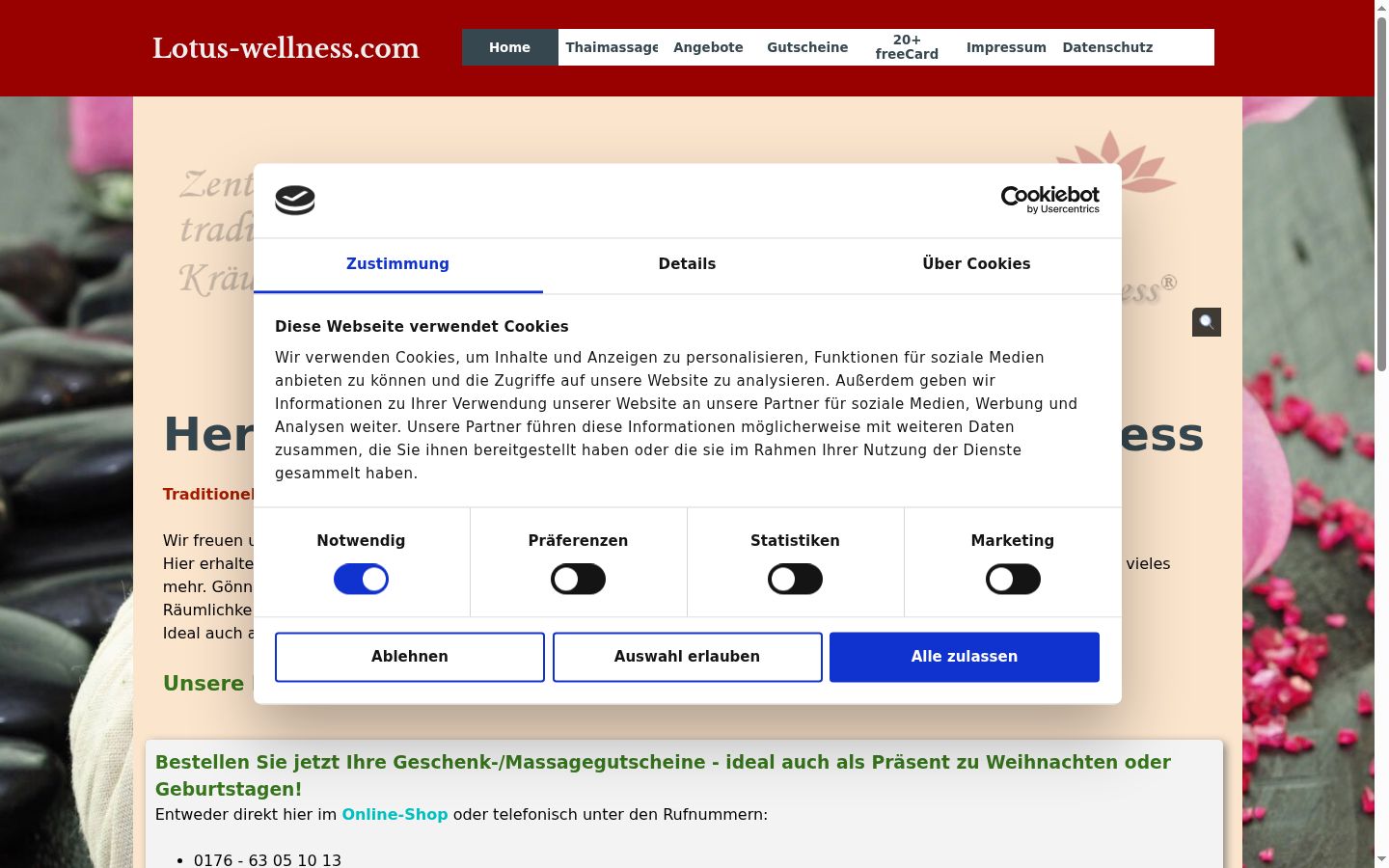Click the scrollbar down arrow
The image size is (1389, 868).
1381,859
